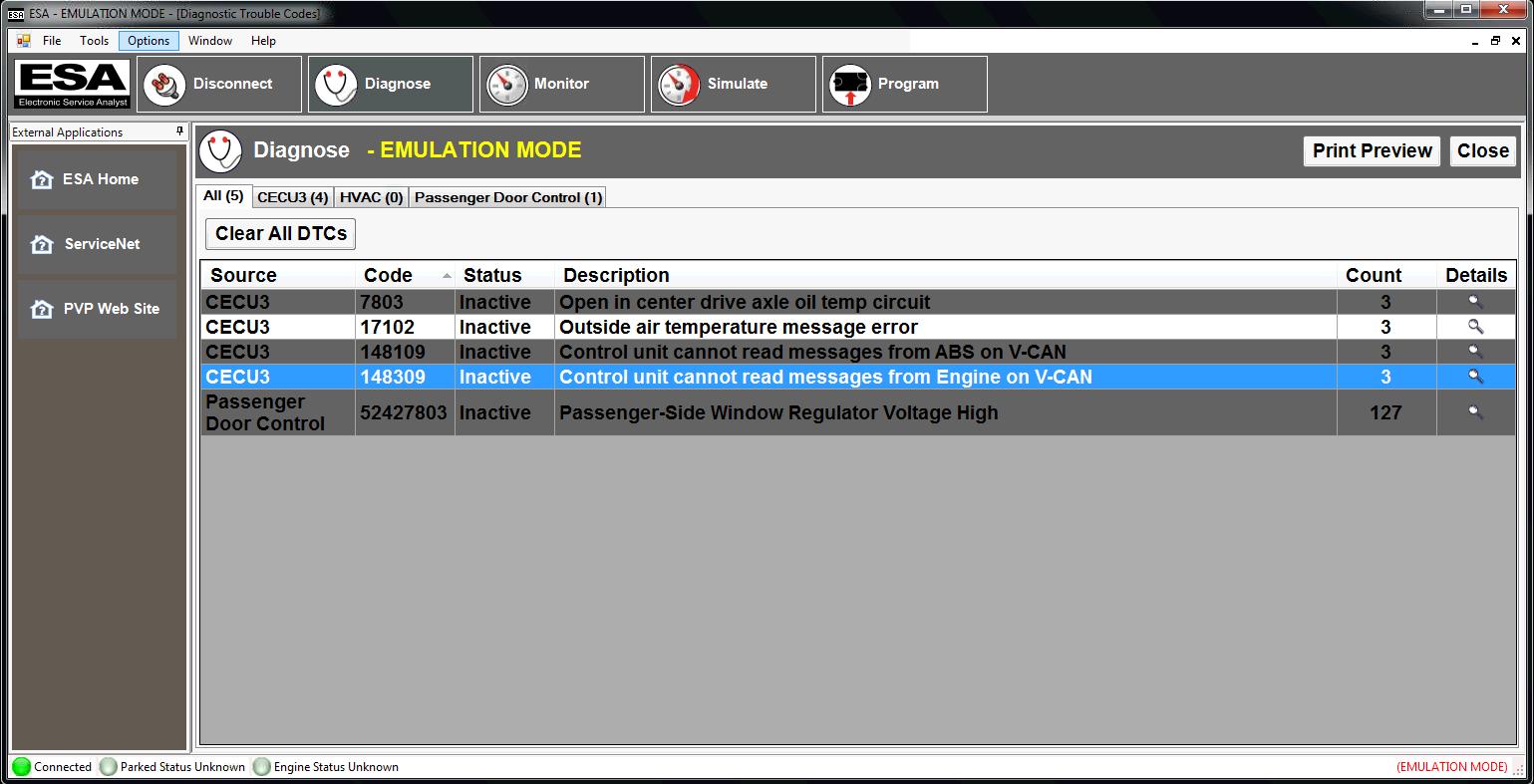Click the Clear All DTCs button

coord(281,233)
